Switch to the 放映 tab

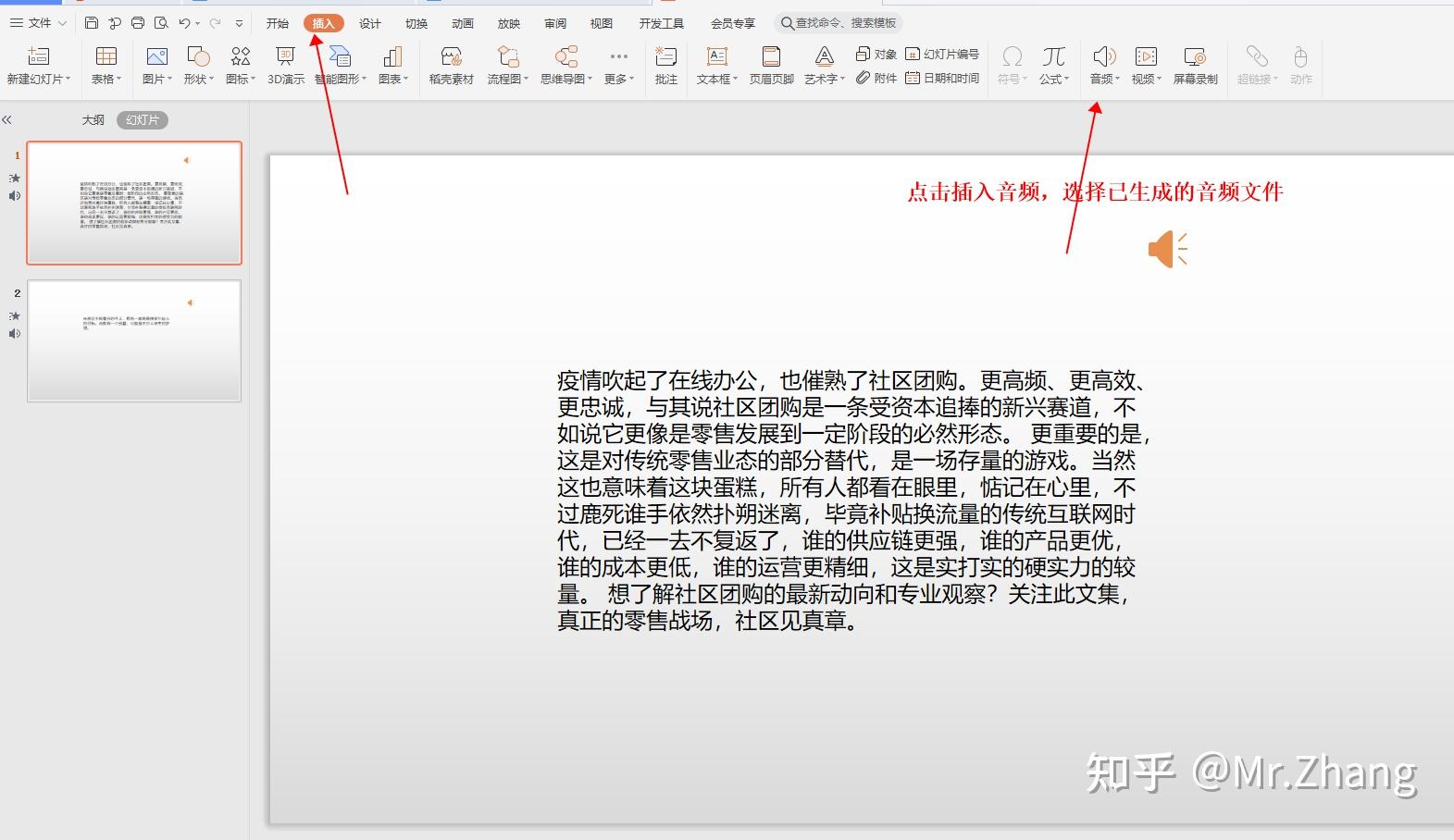(509, 23)
